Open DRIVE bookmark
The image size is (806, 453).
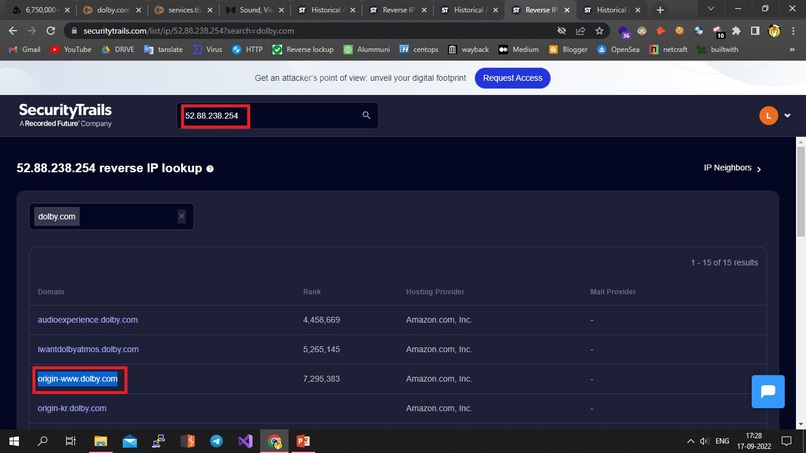coord(118,49)
